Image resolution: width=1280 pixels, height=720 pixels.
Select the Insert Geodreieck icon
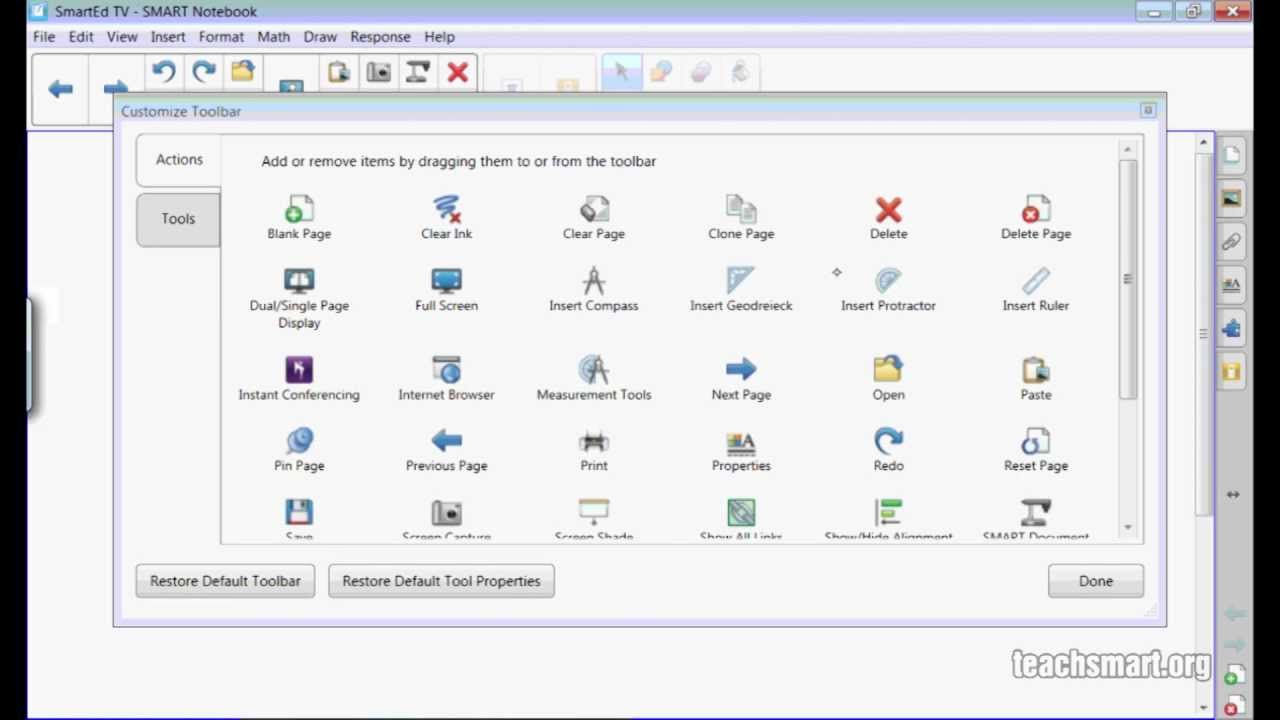coord(741,281)
